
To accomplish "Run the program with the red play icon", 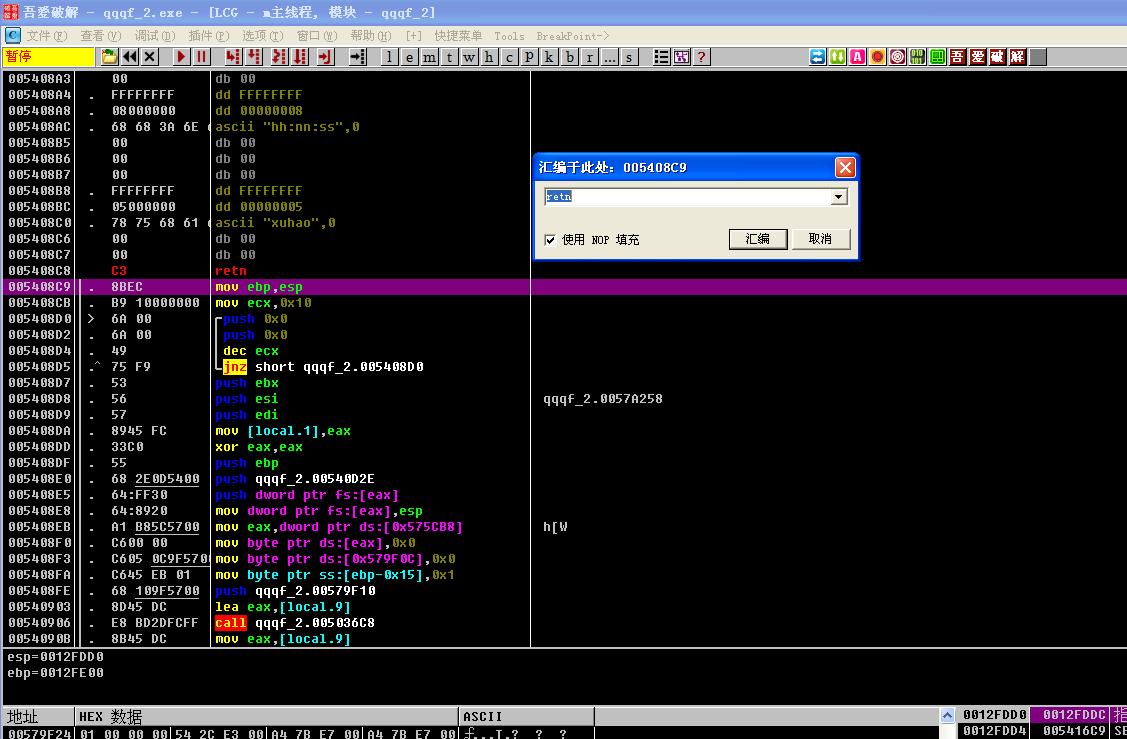I will point(181,57).
